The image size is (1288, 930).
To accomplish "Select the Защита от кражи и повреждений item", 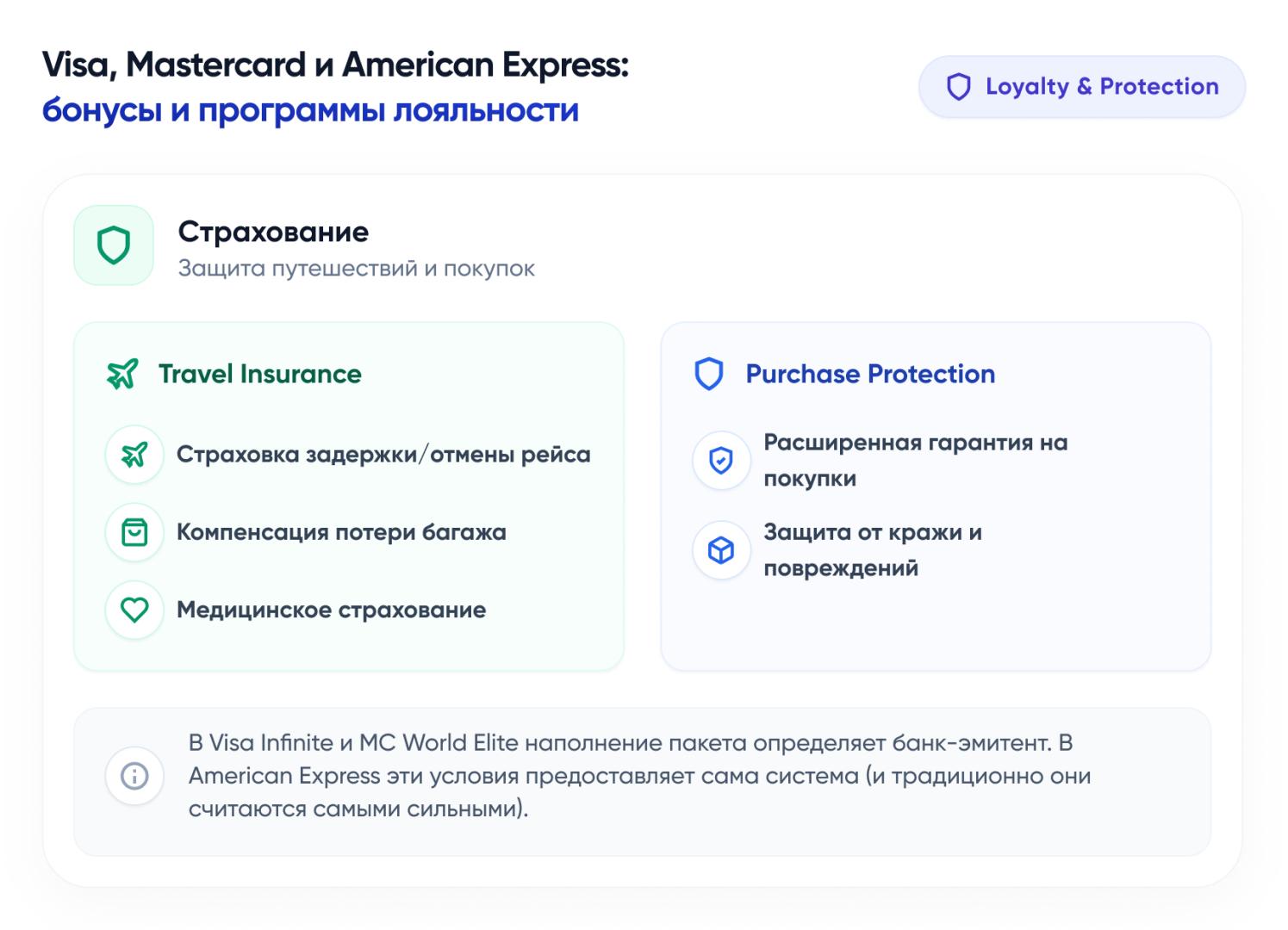I will (872, 550).
